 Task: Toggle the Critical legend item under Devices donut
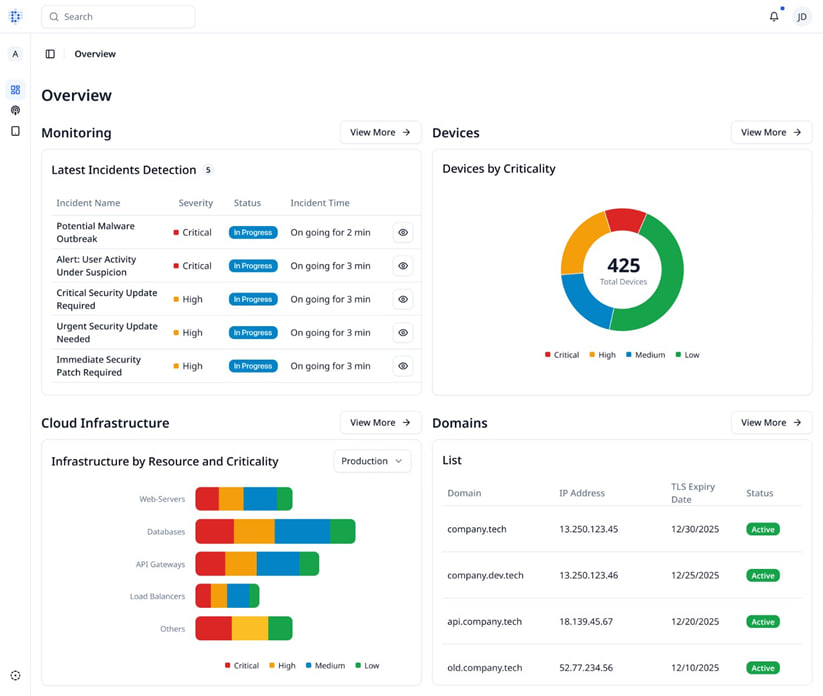point(561,355)
